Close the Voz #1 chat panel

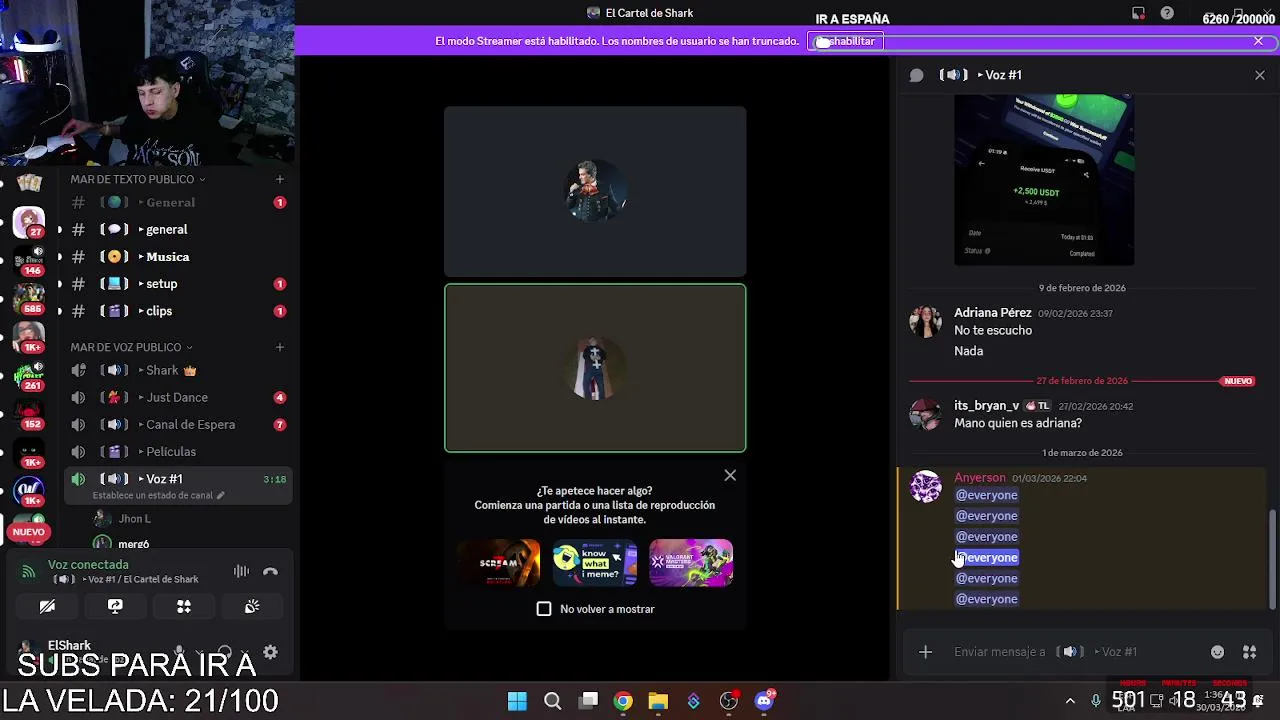click(x=1259, y=75)
